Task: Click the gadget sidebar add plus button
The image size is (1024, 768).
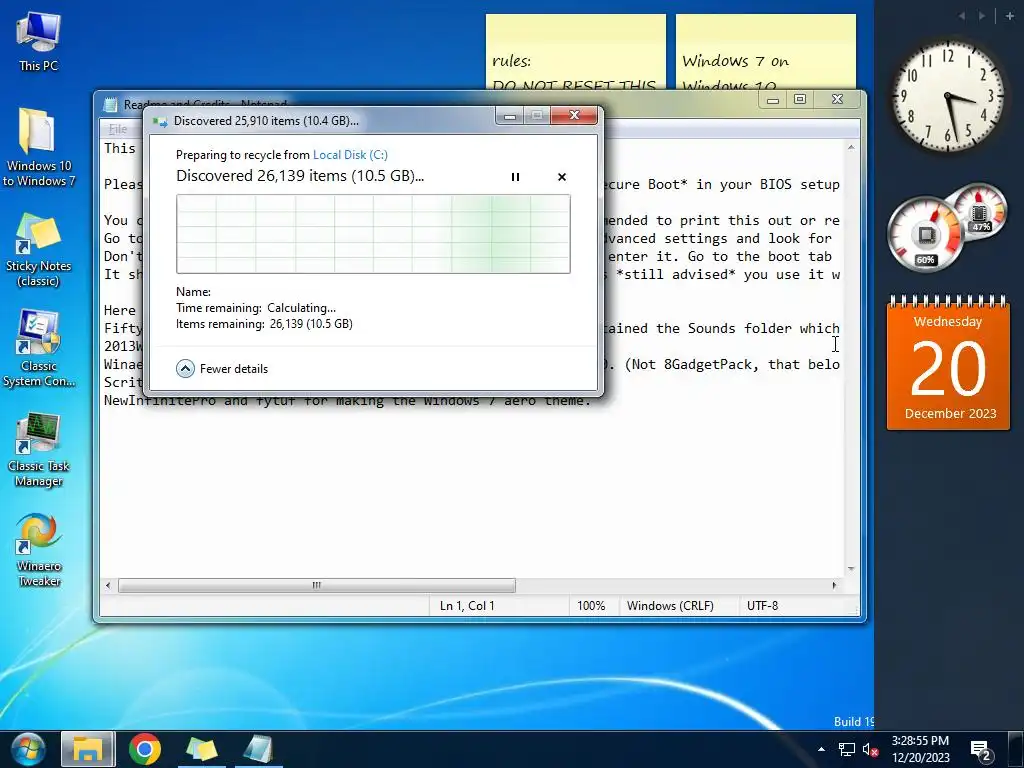Action: coord(1010,16)
